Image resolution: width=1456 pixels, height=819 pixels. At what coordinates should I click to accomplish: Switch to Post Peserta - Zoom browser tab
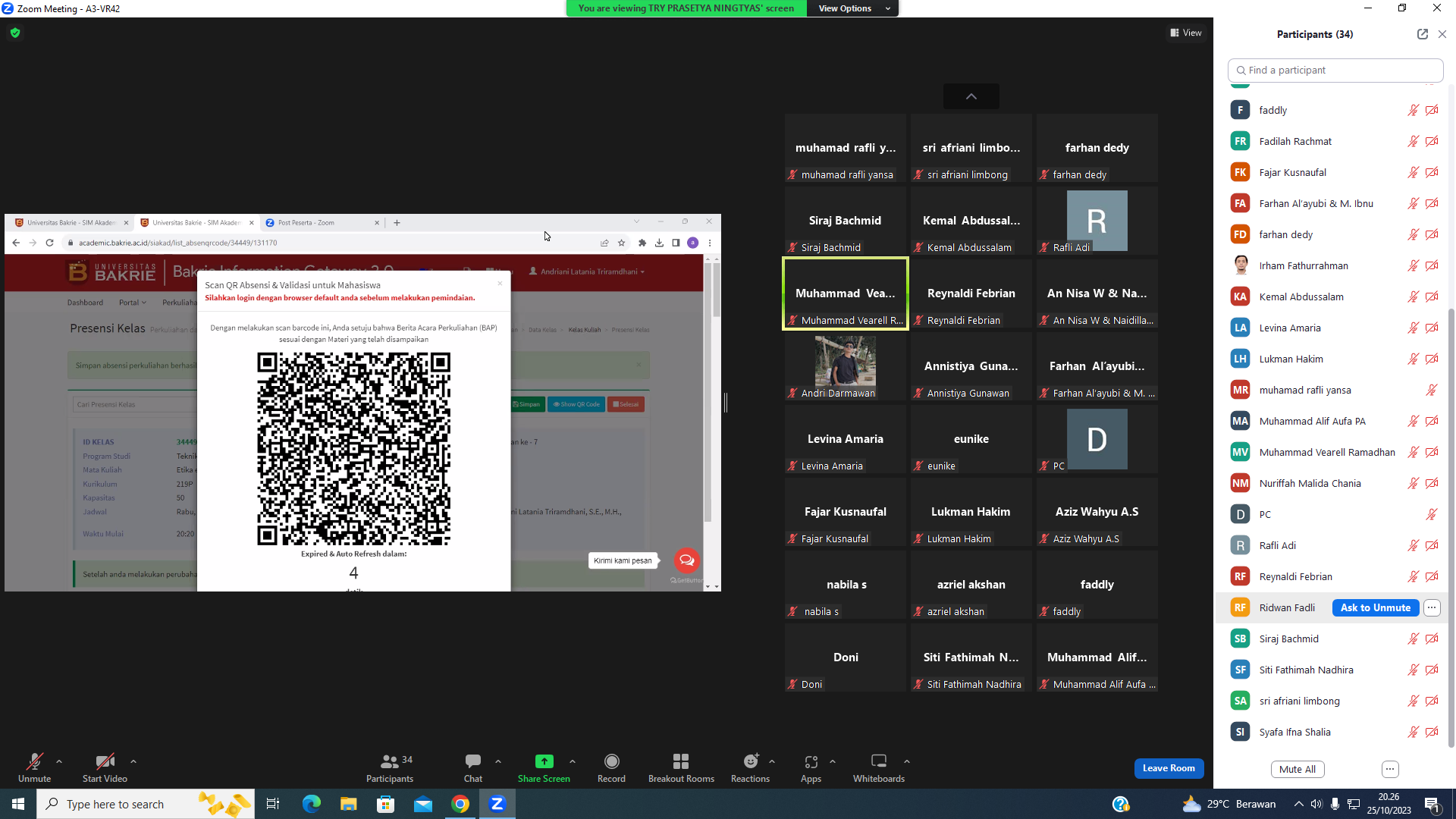coord(322,222)
